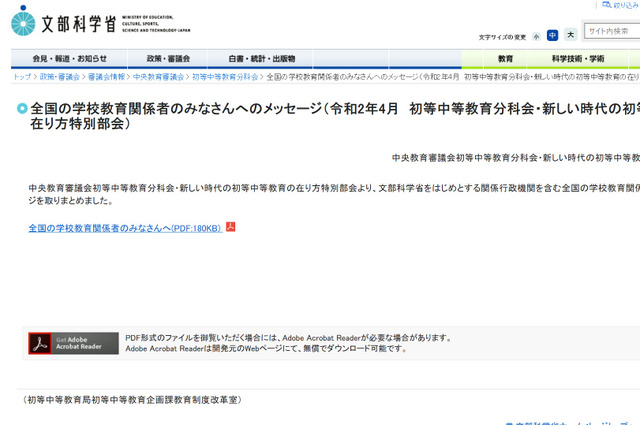
Task: Follow the 審議会情報 breadcrumb link
Action: (x=107, y=77)
